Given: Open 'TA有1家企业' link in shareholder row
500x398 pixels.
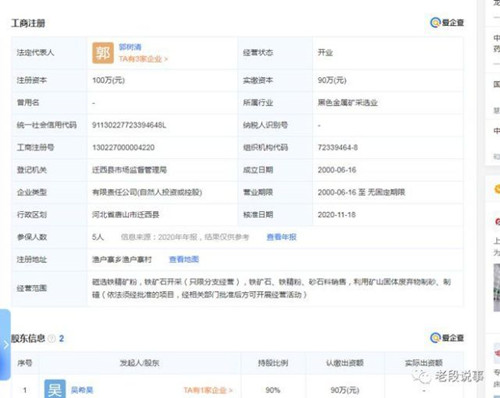Looking at the screenshot, I should pyautogui.click(x=208, y=390).
